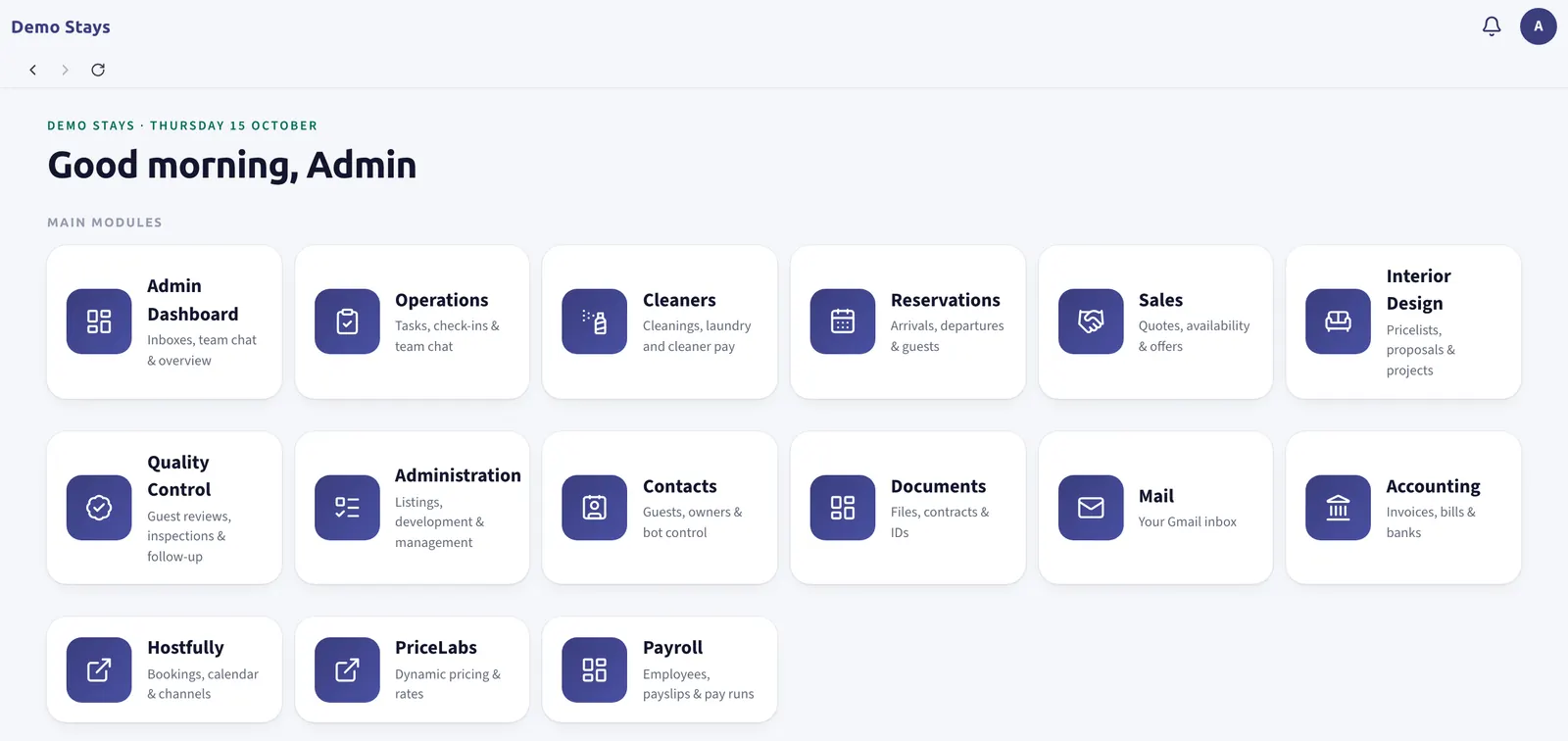Open the Contacts person-card icon
The height and width of the screenshot is (741, 1568).
click(x=594, y=508)
